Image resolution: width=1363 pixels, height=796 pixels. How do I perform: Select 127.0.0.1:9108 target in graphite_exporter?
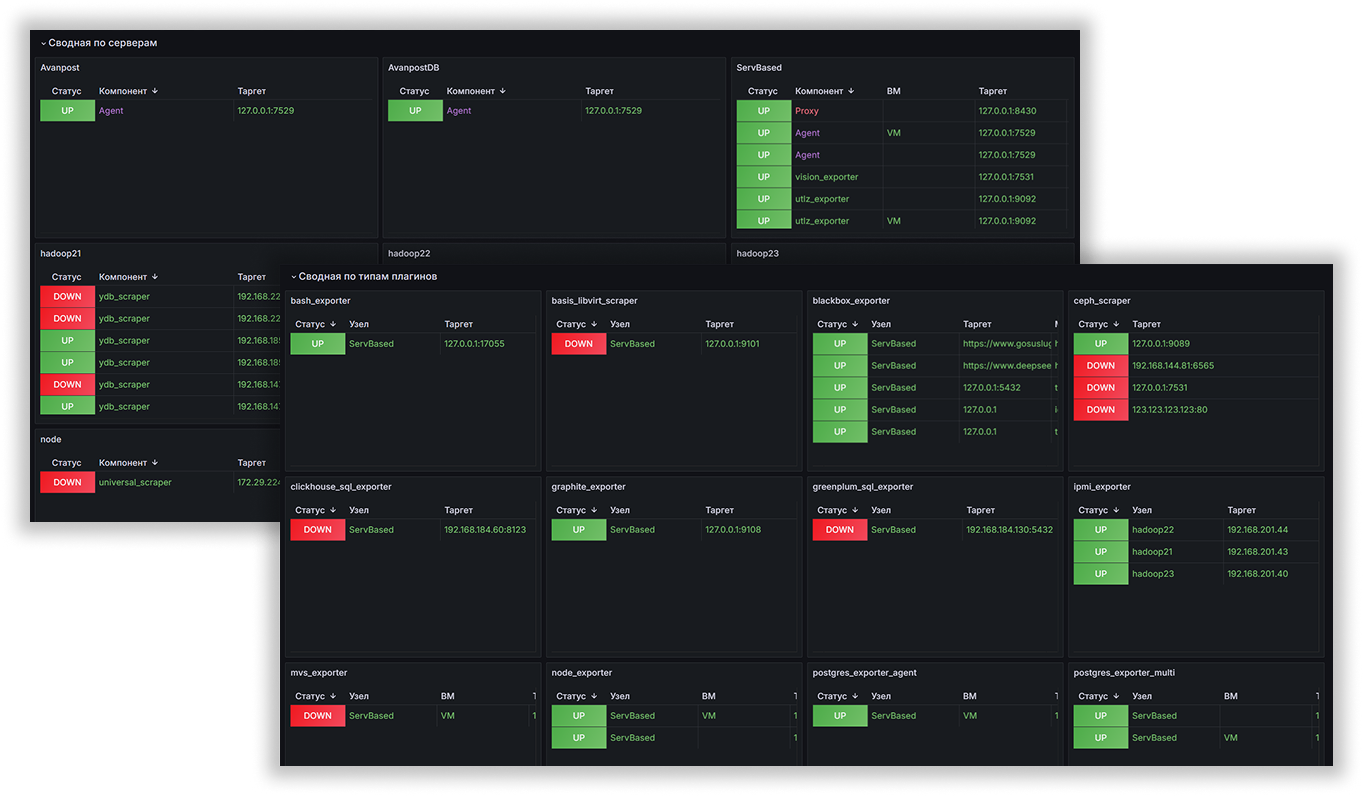tap(732, 530)
